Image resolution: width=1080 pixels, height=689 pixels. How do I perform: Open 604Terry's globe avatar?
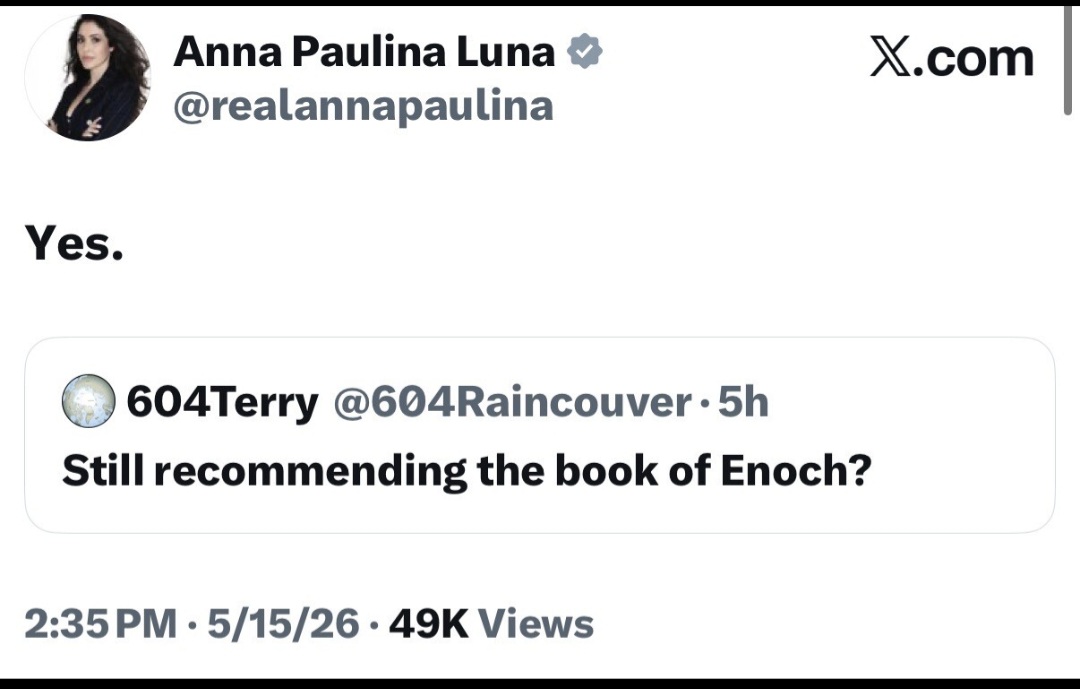point(88,401)
